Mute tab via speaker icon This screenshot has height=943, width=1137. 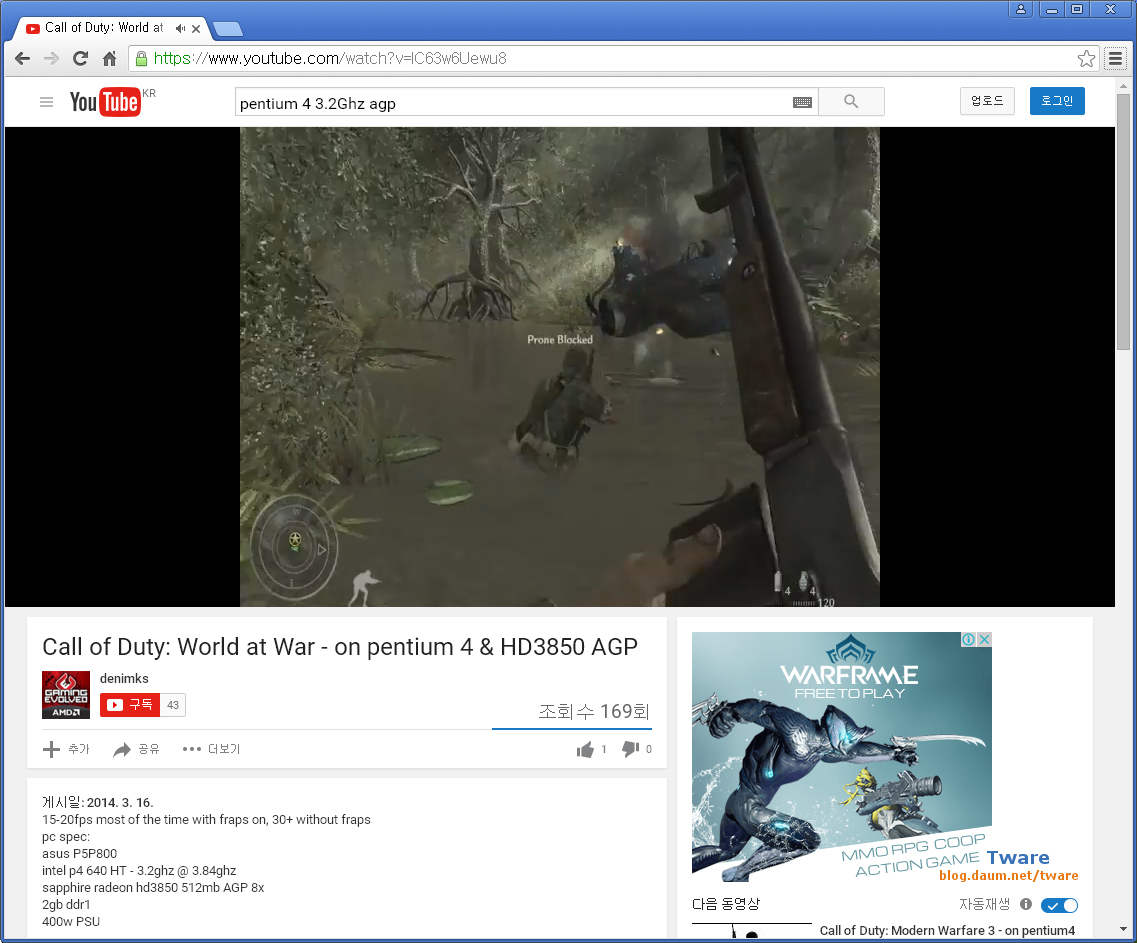pos(180,28)
